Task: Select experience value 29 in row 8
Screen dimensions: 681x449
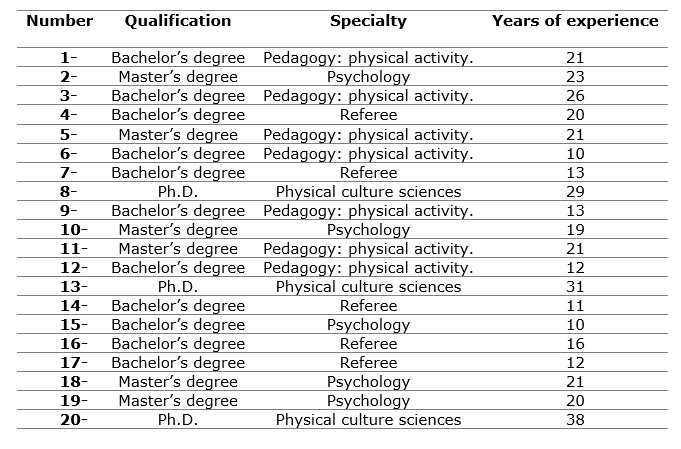Action: 575,191
